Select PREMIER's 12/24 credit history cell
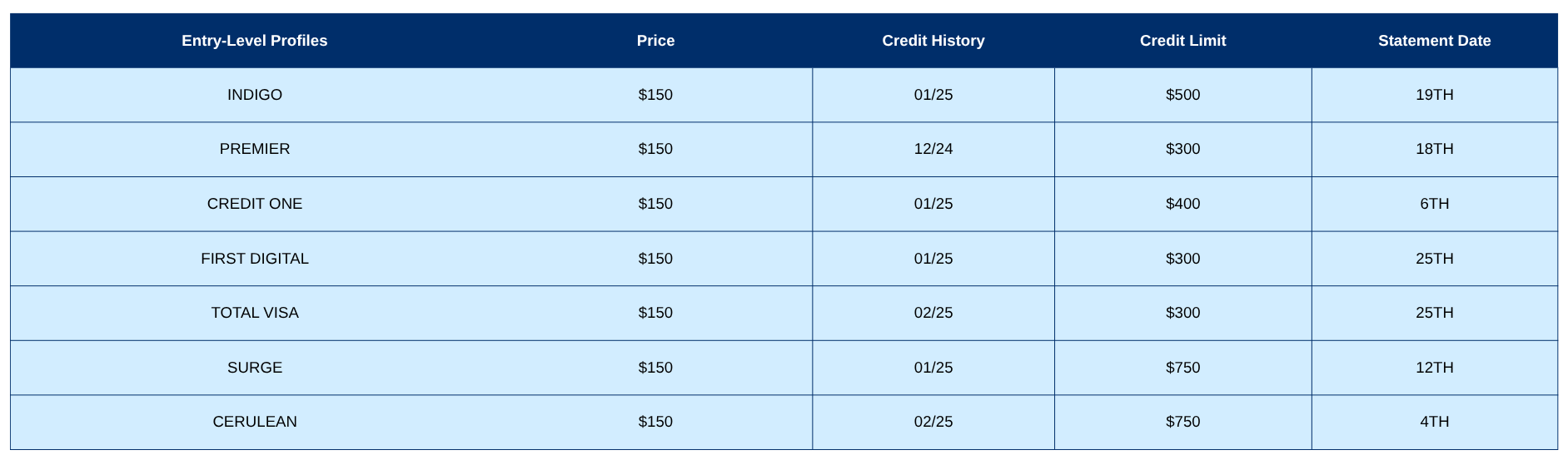 pos(933,149)
